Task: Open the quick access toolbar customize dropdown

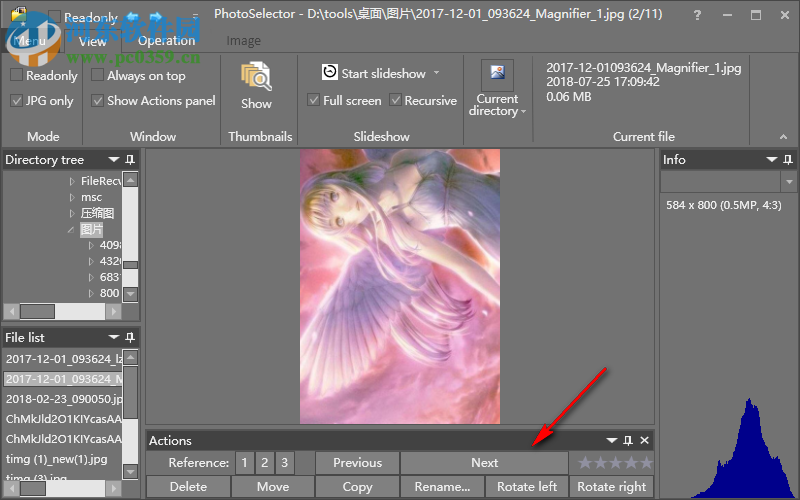Action: tap(195, 17)
